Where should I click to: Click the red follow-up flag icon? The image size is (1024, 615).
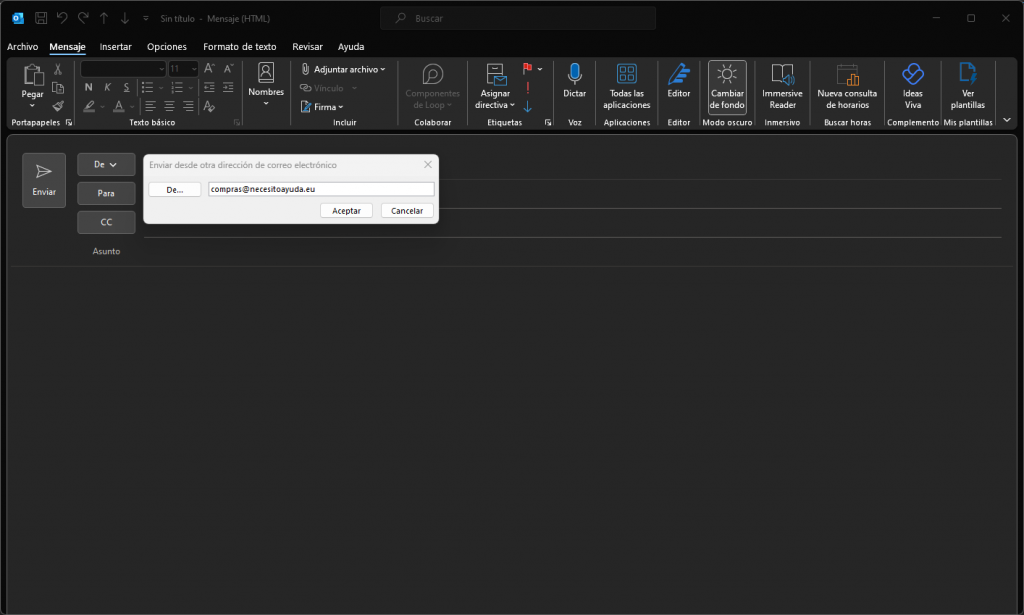[527, 69]
